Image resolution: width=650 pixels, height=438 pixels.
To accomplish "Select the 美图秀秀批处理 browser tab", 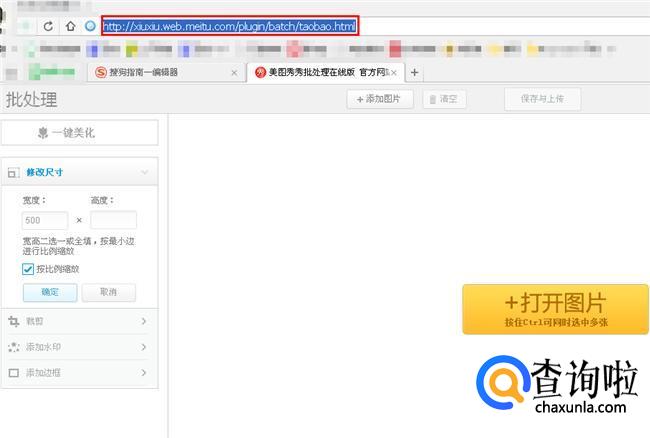I will 323,72.
